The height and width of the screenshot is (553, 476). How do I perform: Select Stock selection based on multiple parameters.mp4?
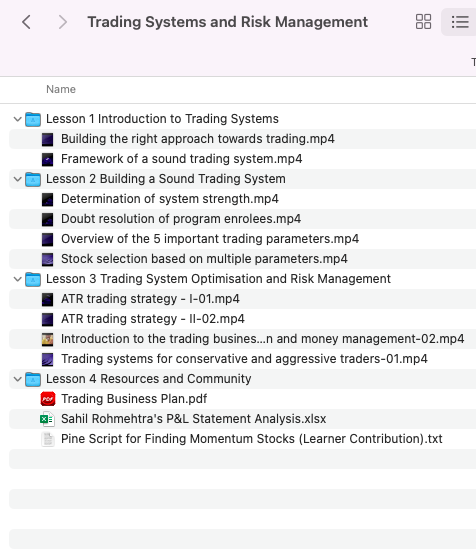pyautogui.click(x=242, y=259)
